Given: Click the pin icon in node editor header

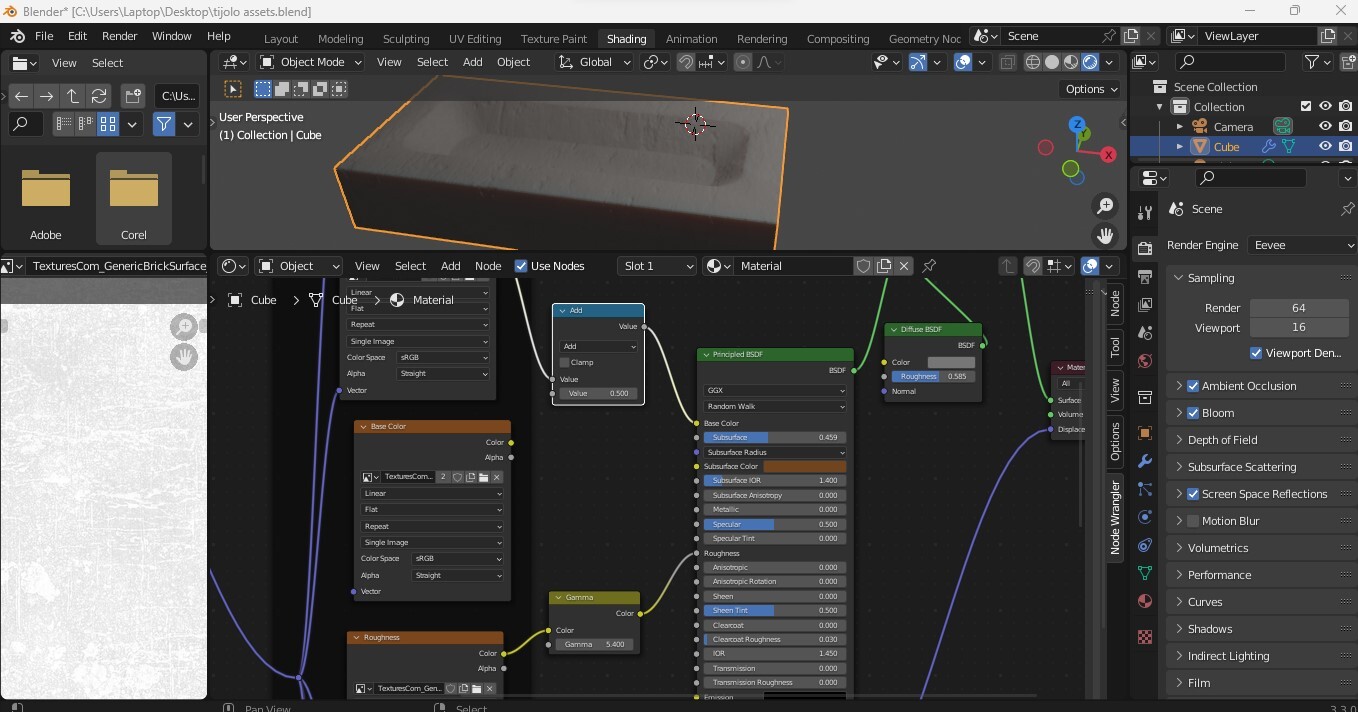Looking at the screenshot, I should pos(929,266).
